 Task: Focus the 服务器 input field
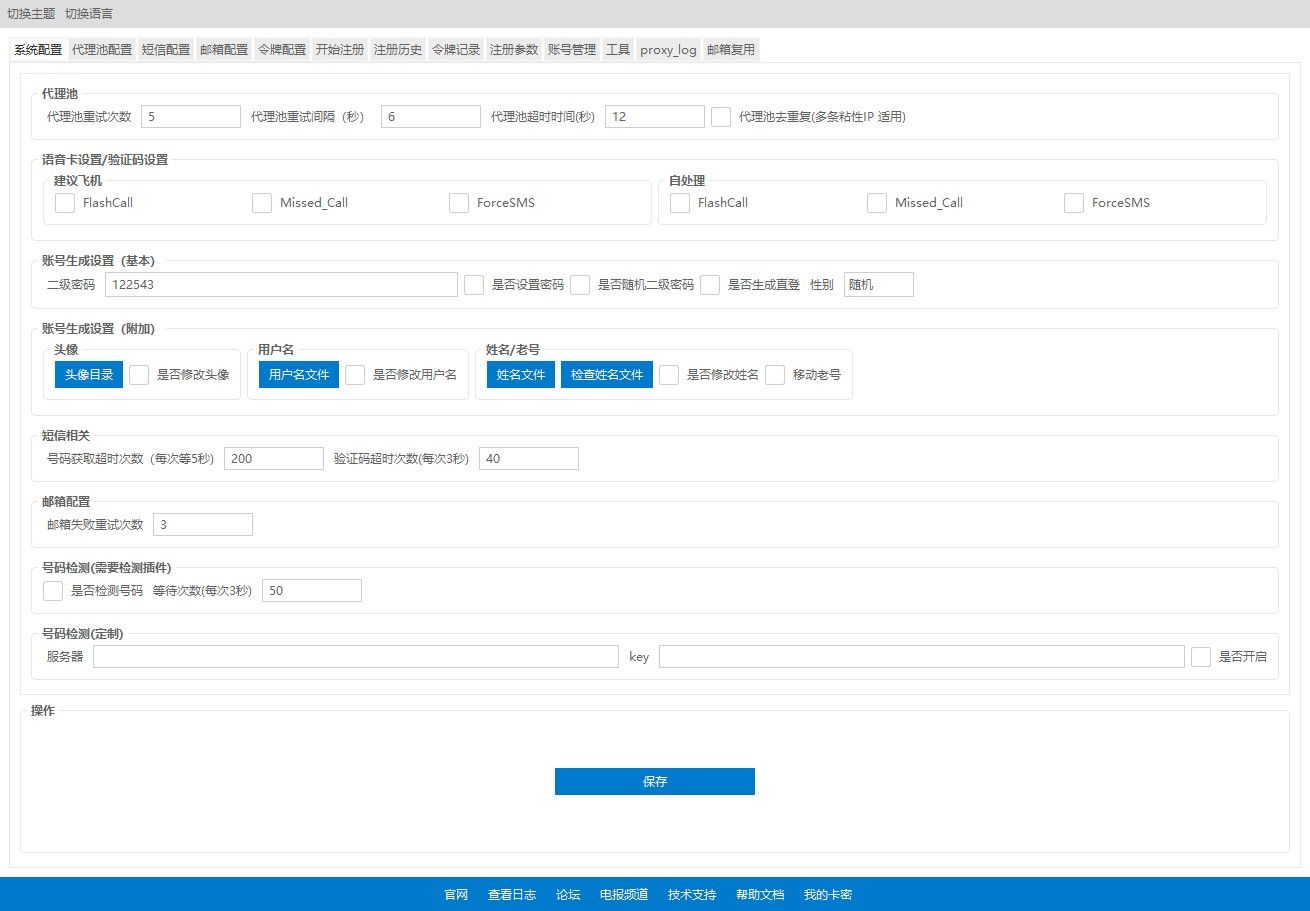click(356, 657)
